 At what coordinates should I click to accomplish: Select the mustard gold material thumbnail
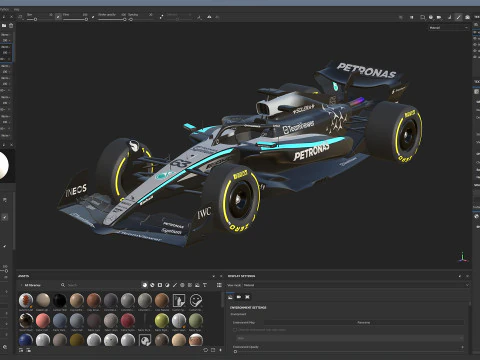77,340
